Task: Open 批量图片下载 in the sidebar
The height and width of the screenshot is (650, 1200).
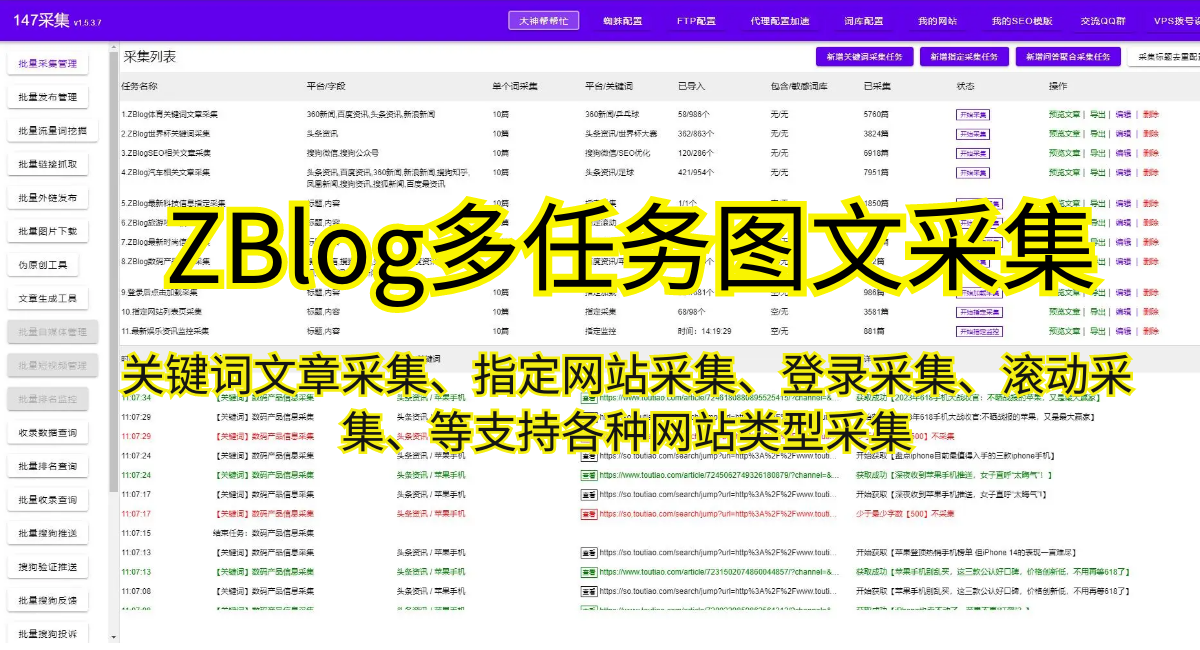Action: [48, 231]
